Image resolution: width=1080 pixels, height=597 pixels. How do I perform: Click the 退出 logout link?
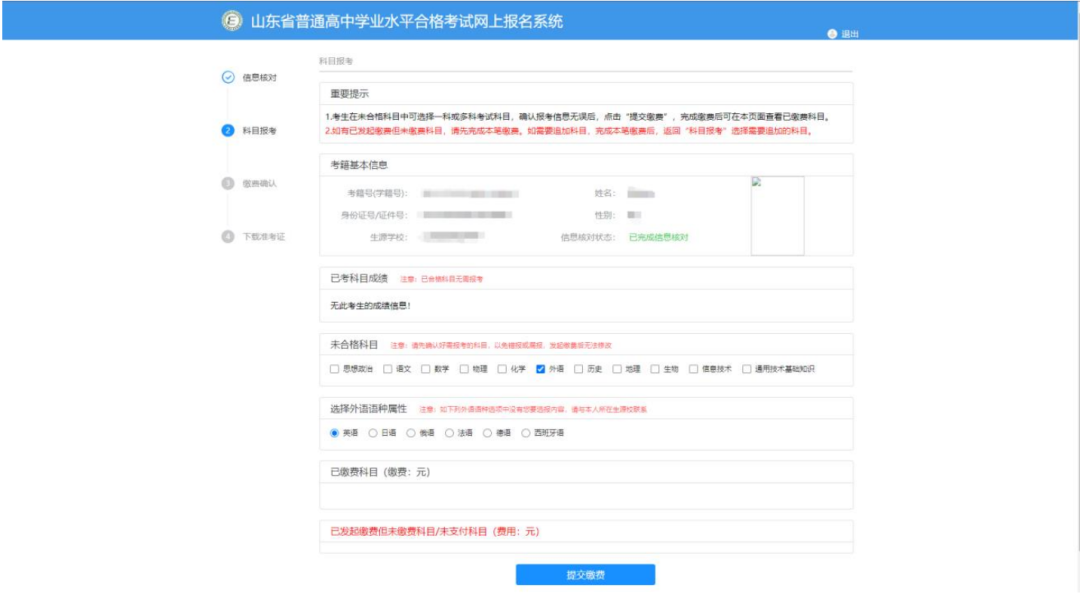(850, 34)
